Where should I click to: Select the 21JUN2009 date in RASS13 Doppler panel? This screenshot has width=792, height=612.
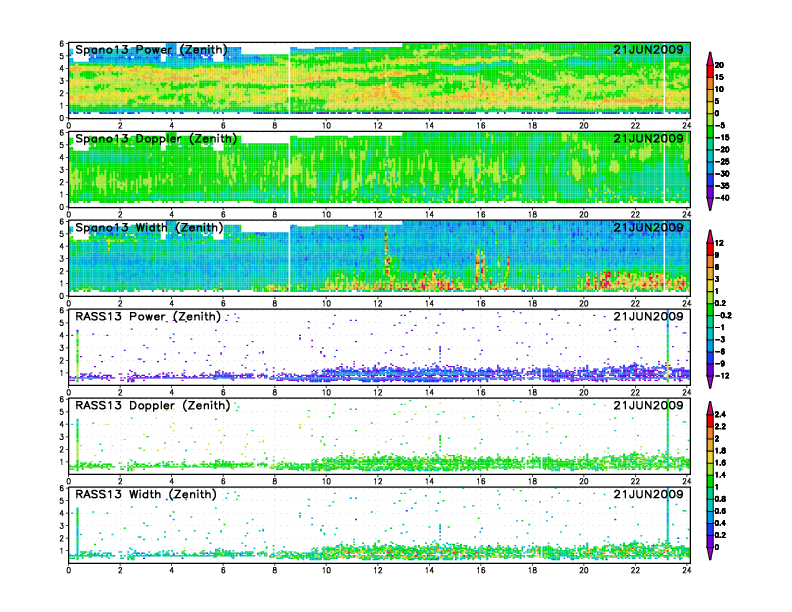pyautogui.click(x=648, y=405)
